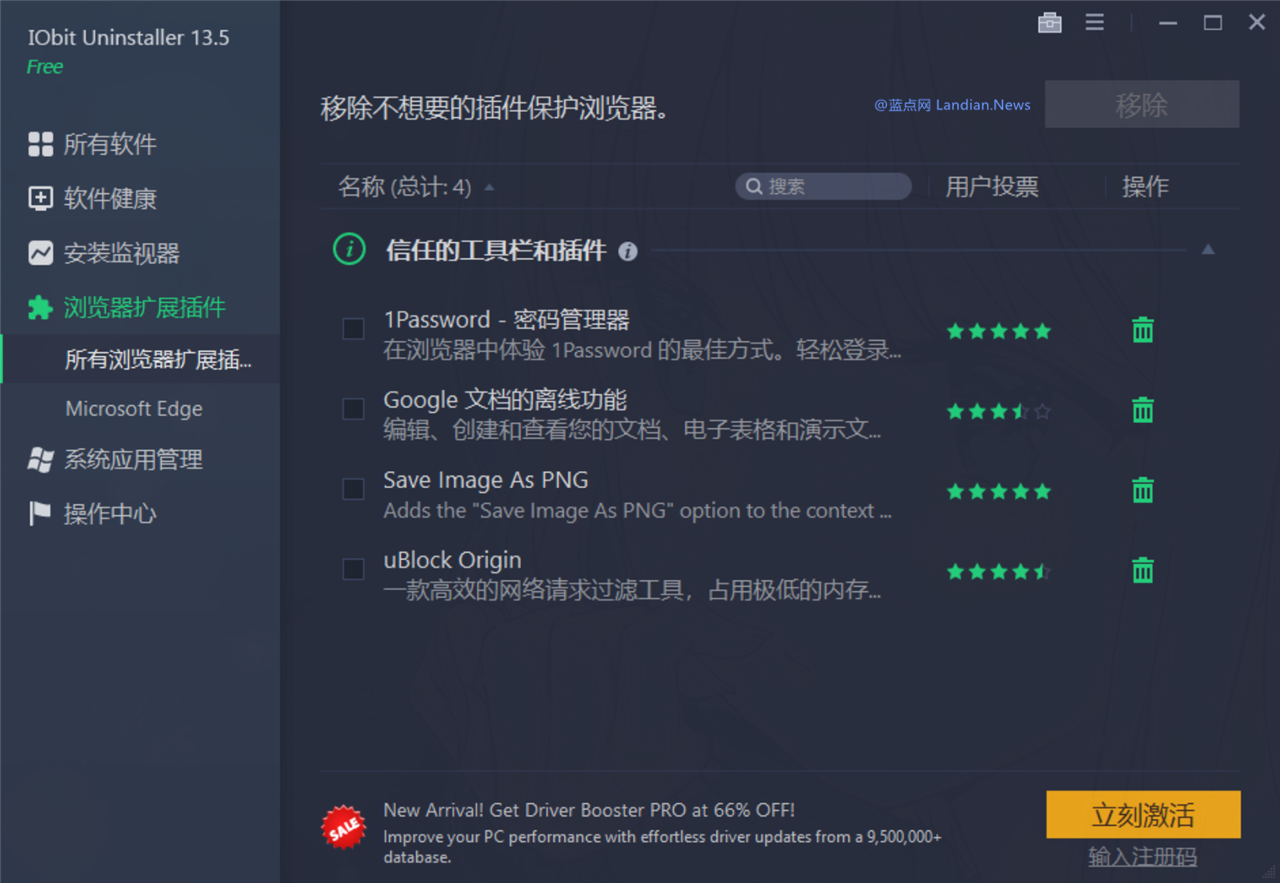
Task: Click the 软件健康 plus-box icon
Action: [x=40, y=198]
